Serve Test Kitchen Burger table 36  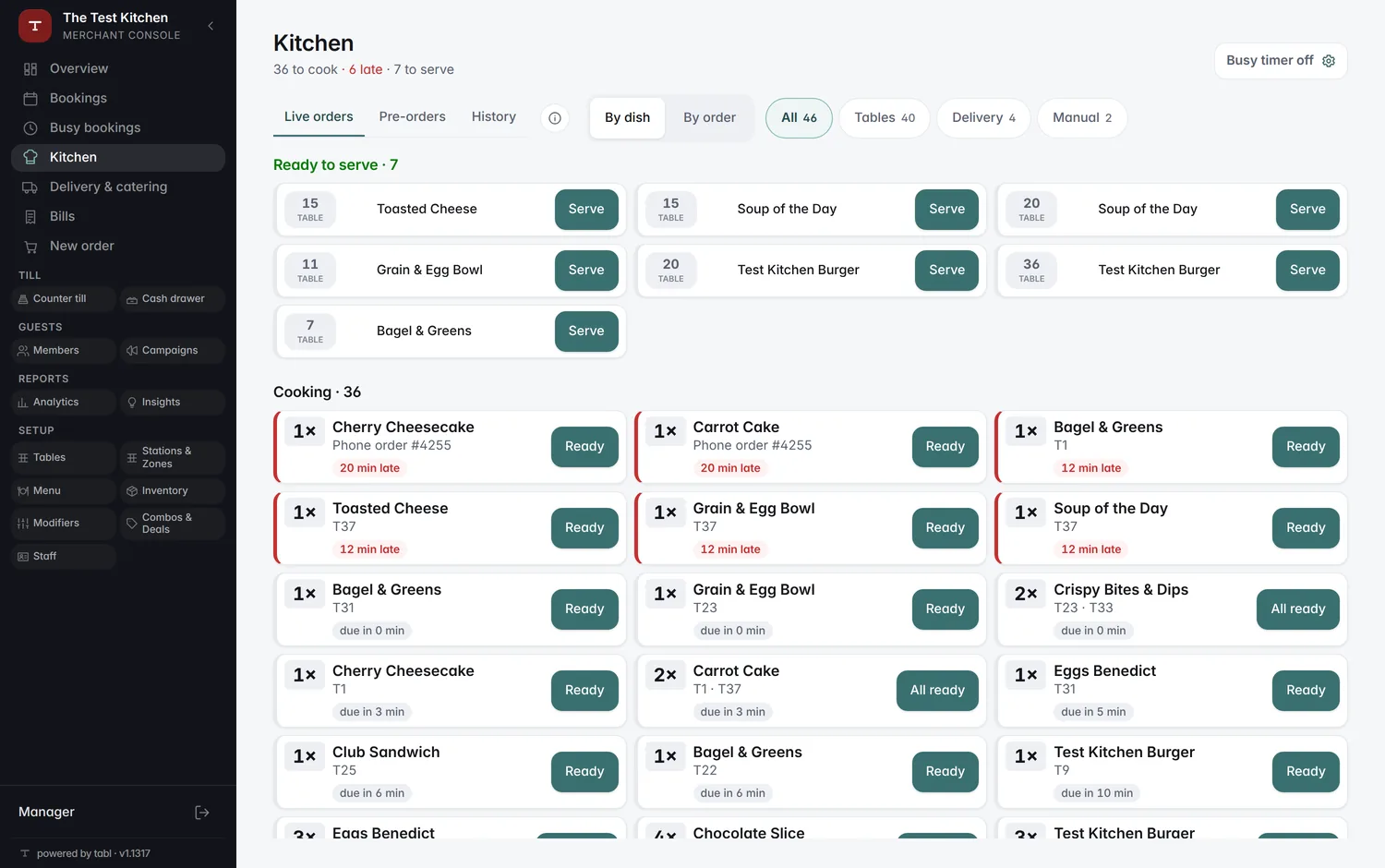[1307, 271]
